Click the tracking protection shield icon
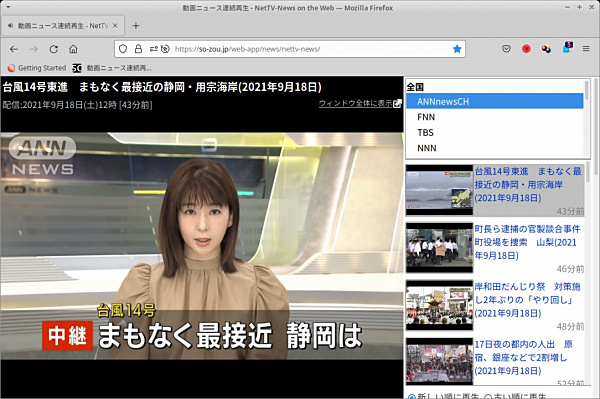 [123, 49]
